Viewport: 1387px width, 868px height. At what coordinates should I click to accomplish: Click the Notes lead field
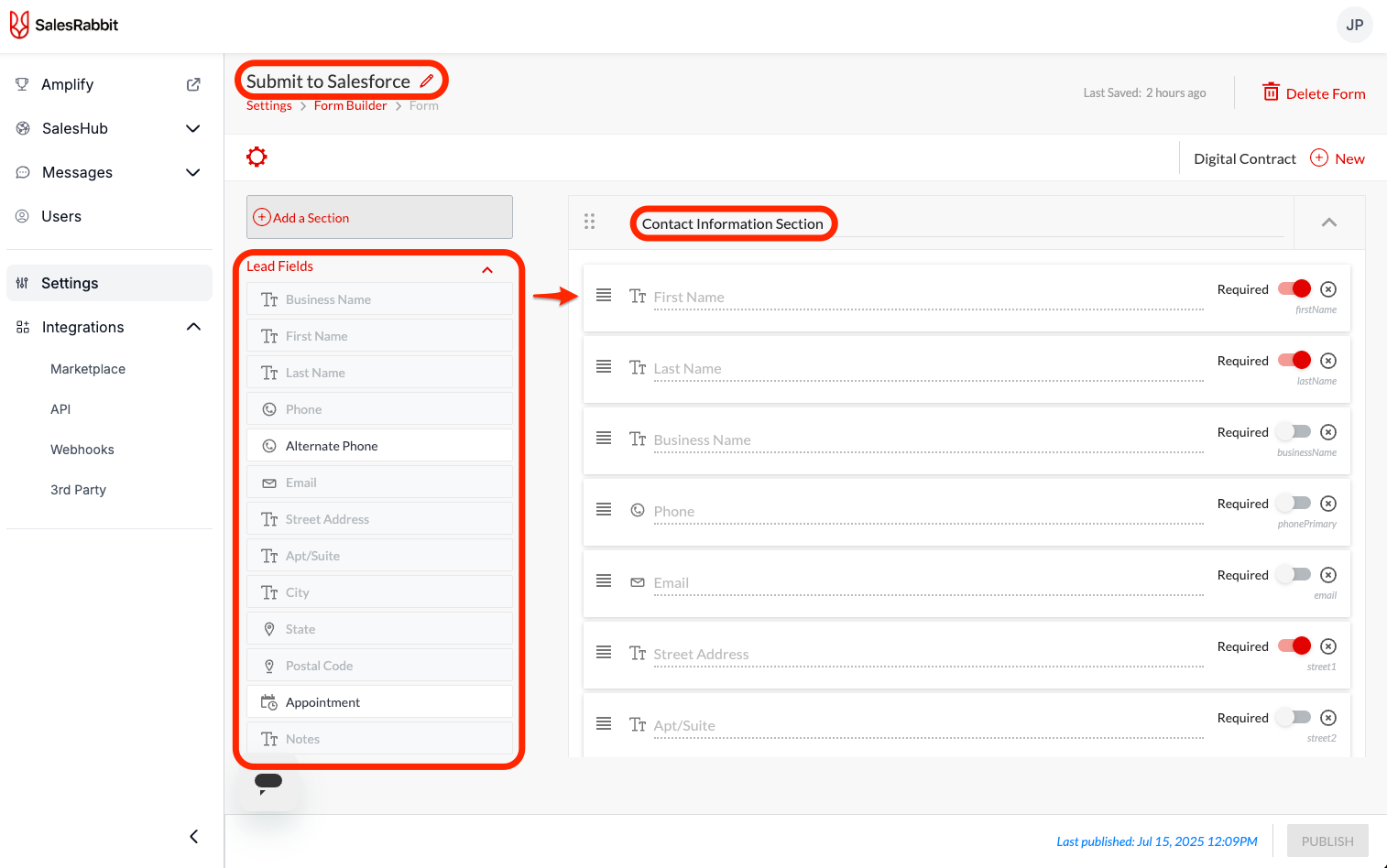(x=379, y=739)
